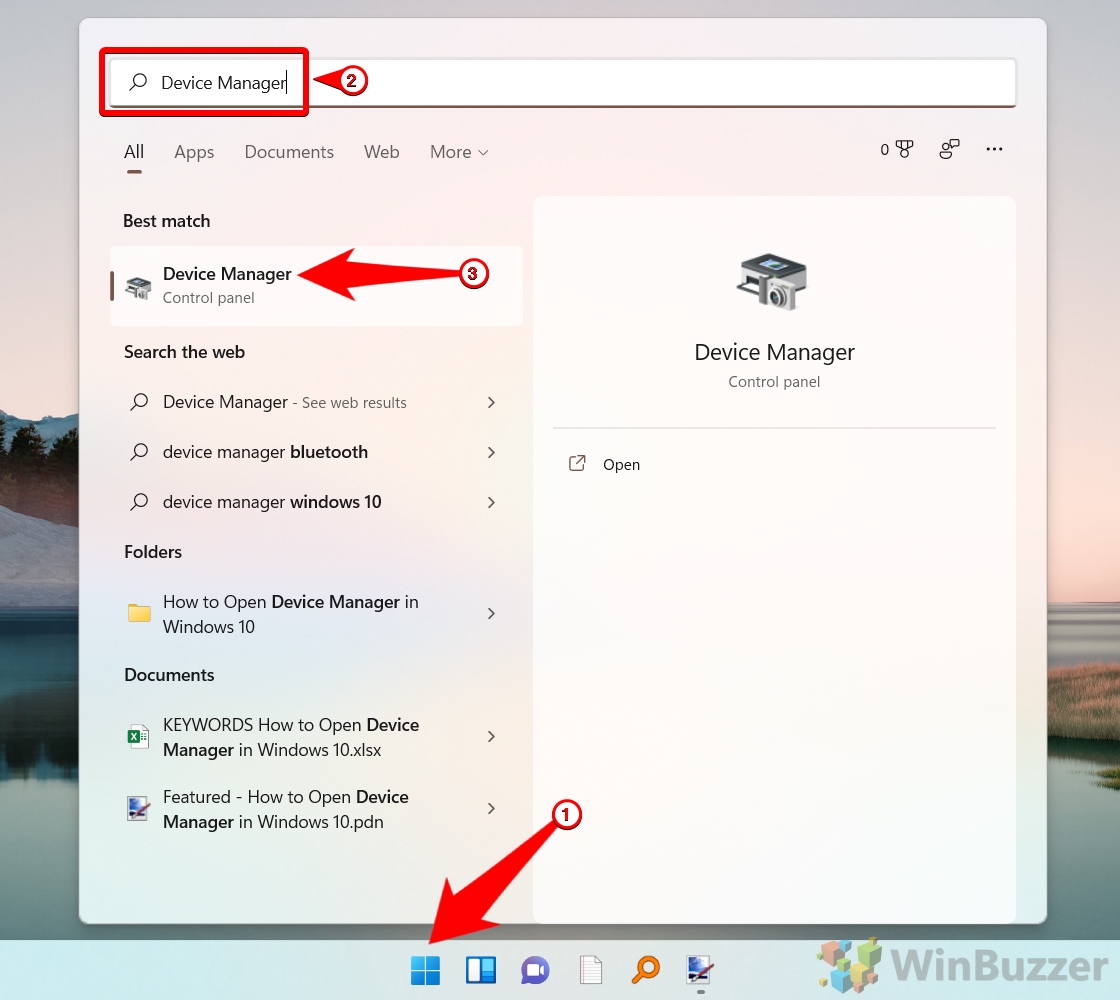Image resolution: width=1120 pixels, height=1000 pixels.
Task: Expand arrow for Featured pdn document
Action: tap(491, 809)
